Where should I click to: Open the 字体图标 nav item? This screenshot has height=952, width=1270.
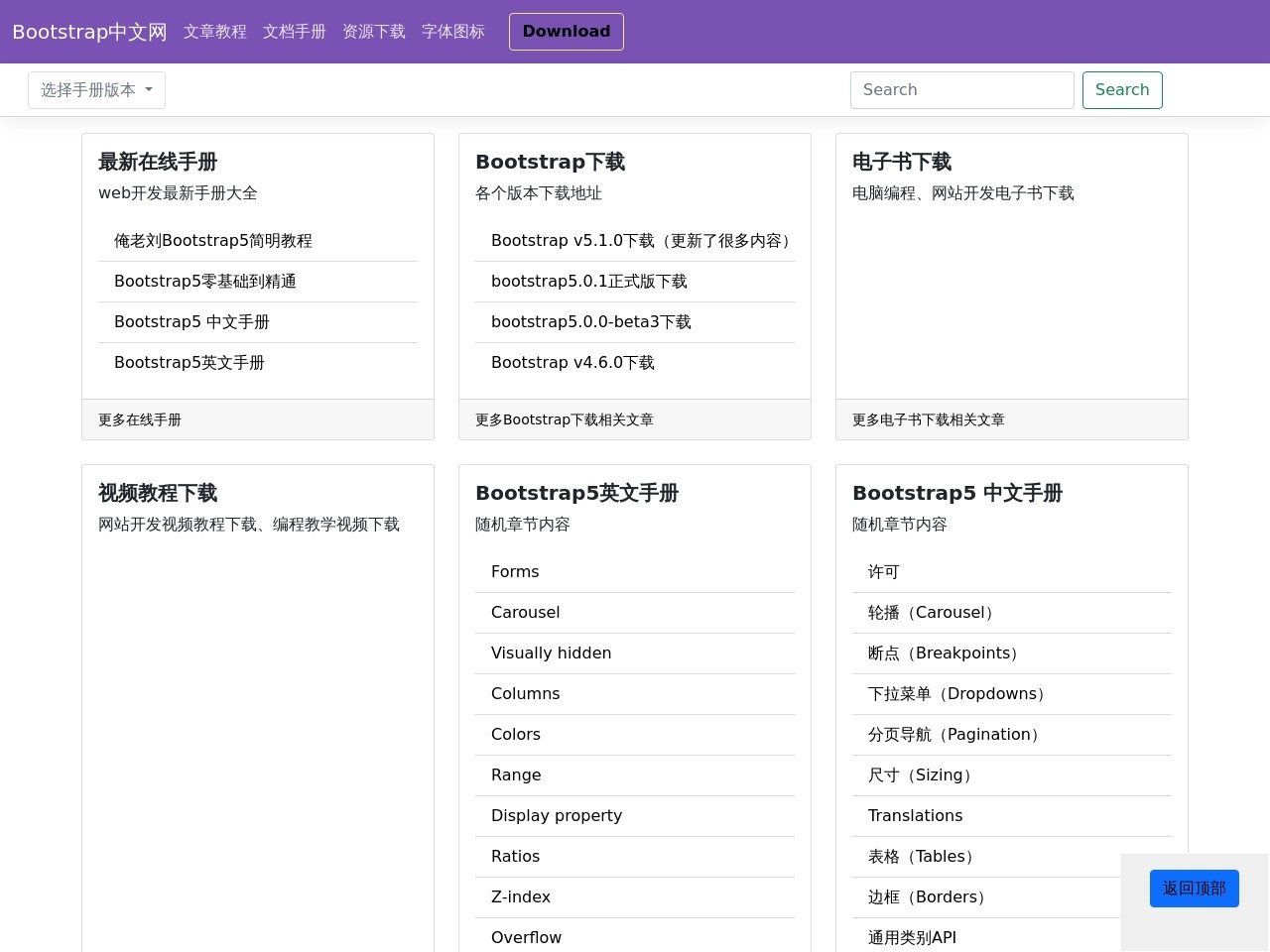coord(453,32)
